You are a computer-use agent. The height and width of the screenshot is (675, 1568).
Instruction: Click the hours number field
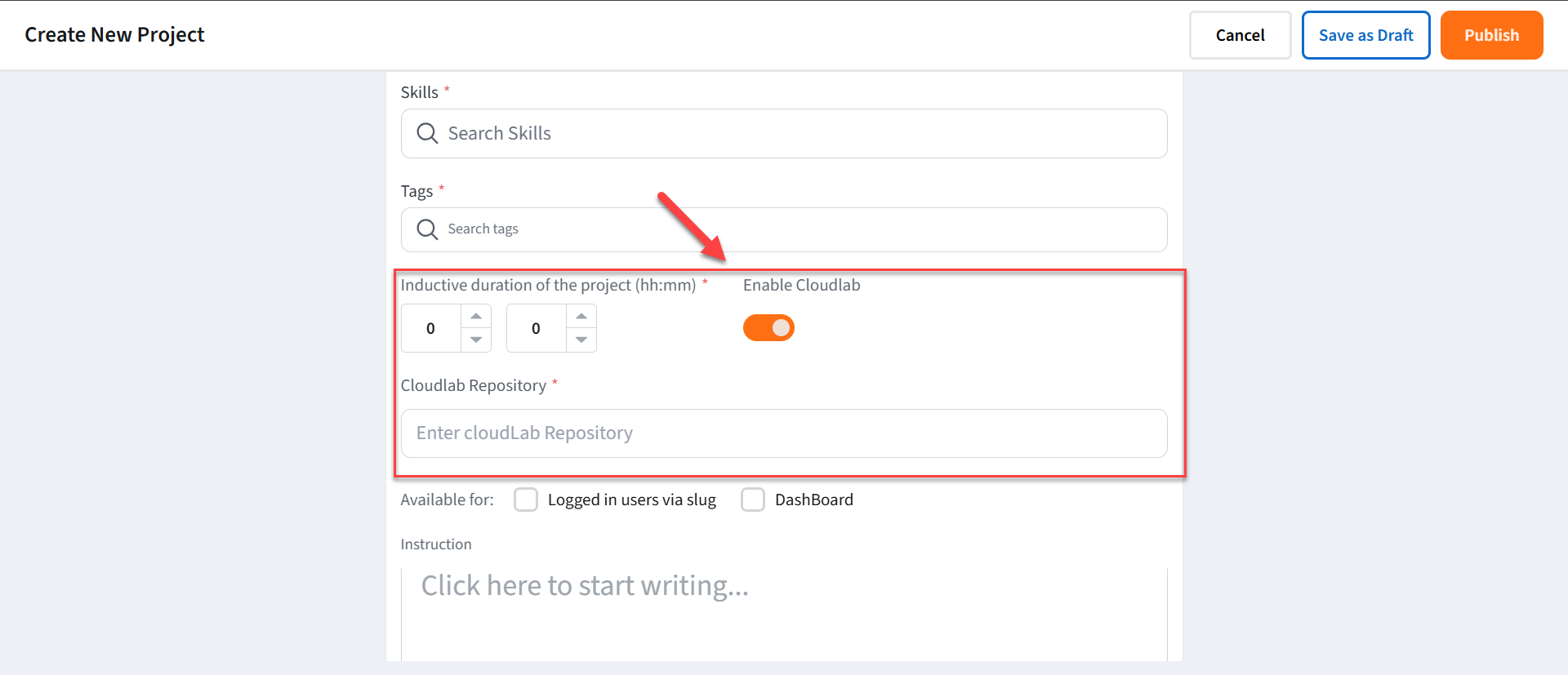(431, 328)
